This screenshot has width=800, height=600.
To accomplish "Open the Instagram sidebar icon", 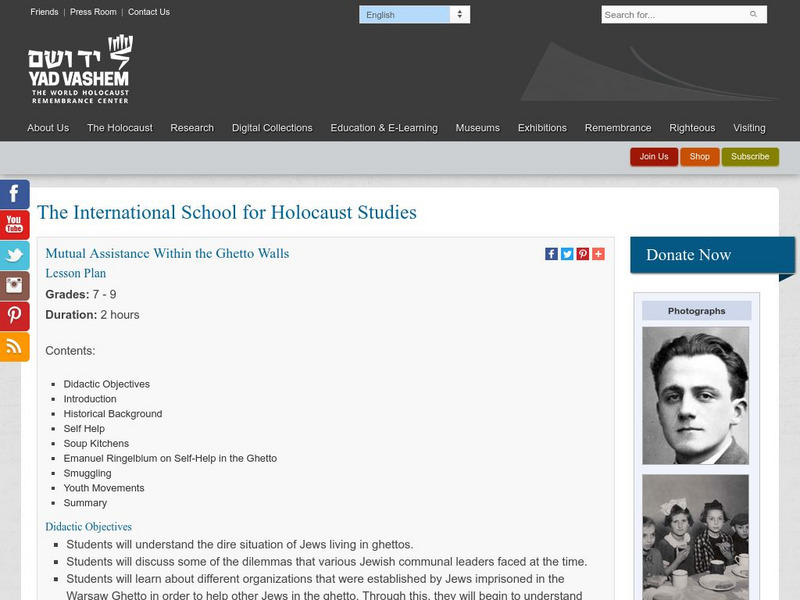I will (x=14, y=286).
